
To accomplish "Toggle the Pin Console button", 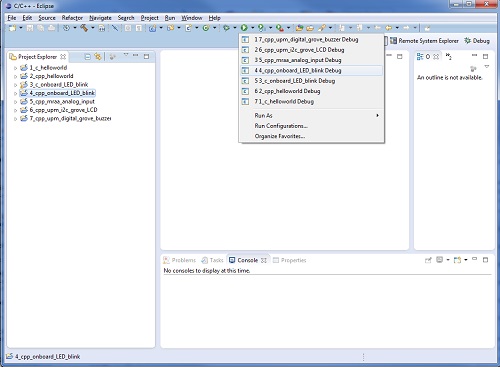I will pyautogui.click(x=428, y=260).
